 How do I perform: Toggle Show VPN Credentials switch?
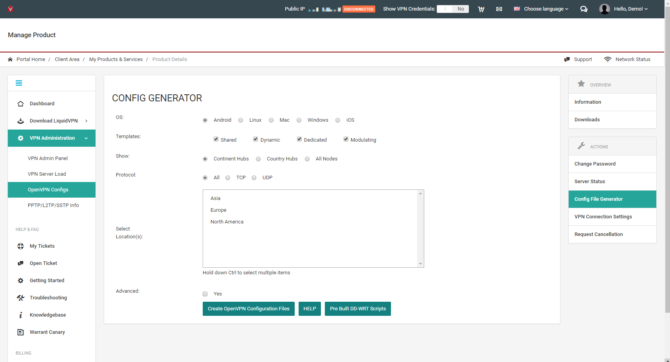(x=453, y=9)
